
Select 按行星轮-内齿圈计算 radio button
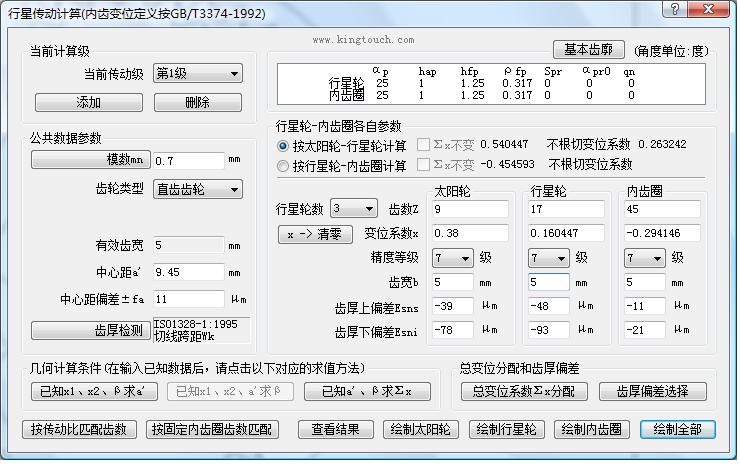pos(283,166)
